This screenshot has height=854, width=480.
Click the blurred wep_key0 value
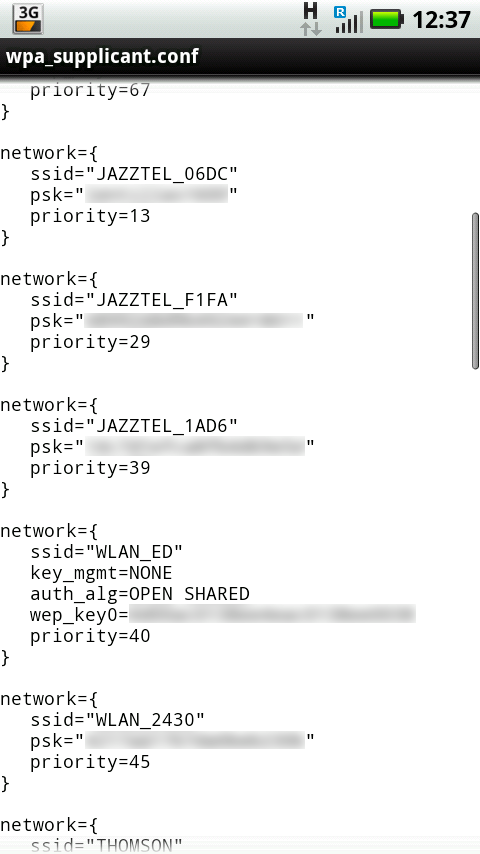(272, 614)
